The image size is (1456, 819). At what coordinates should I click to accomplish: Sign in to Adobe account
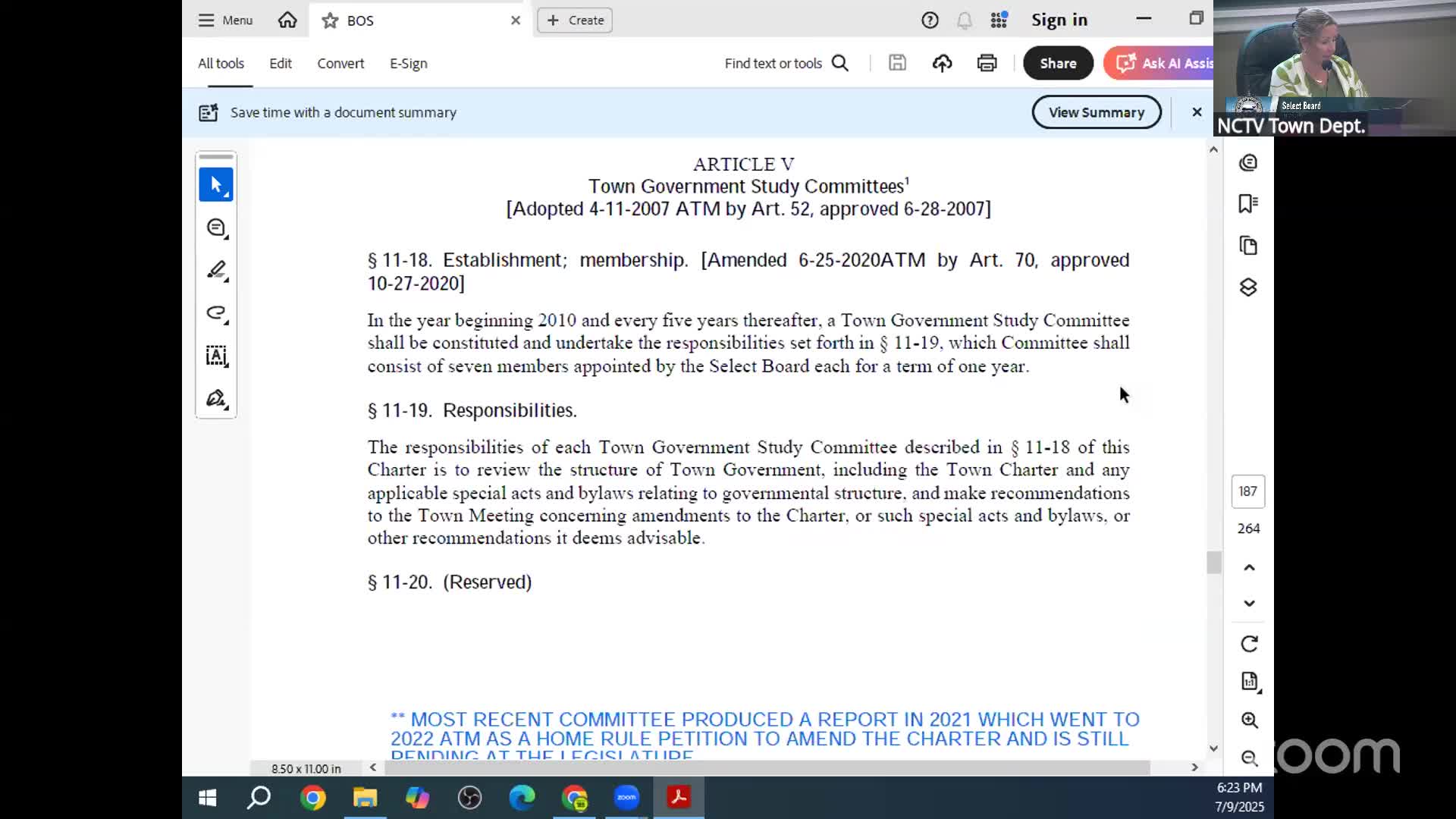[1059, 20]
